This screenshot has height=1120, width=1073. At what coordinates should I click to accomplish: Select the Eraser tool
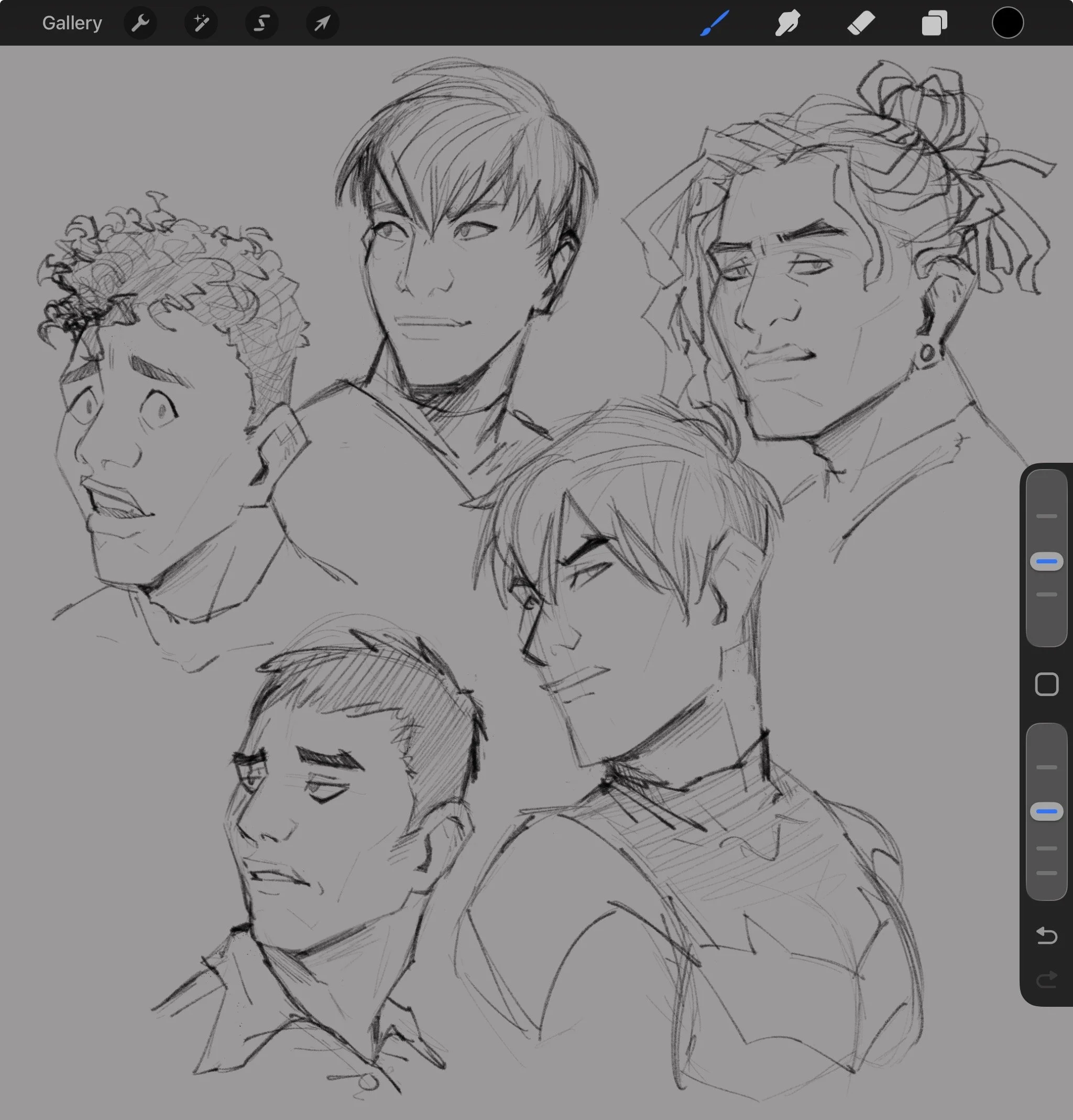861,23
